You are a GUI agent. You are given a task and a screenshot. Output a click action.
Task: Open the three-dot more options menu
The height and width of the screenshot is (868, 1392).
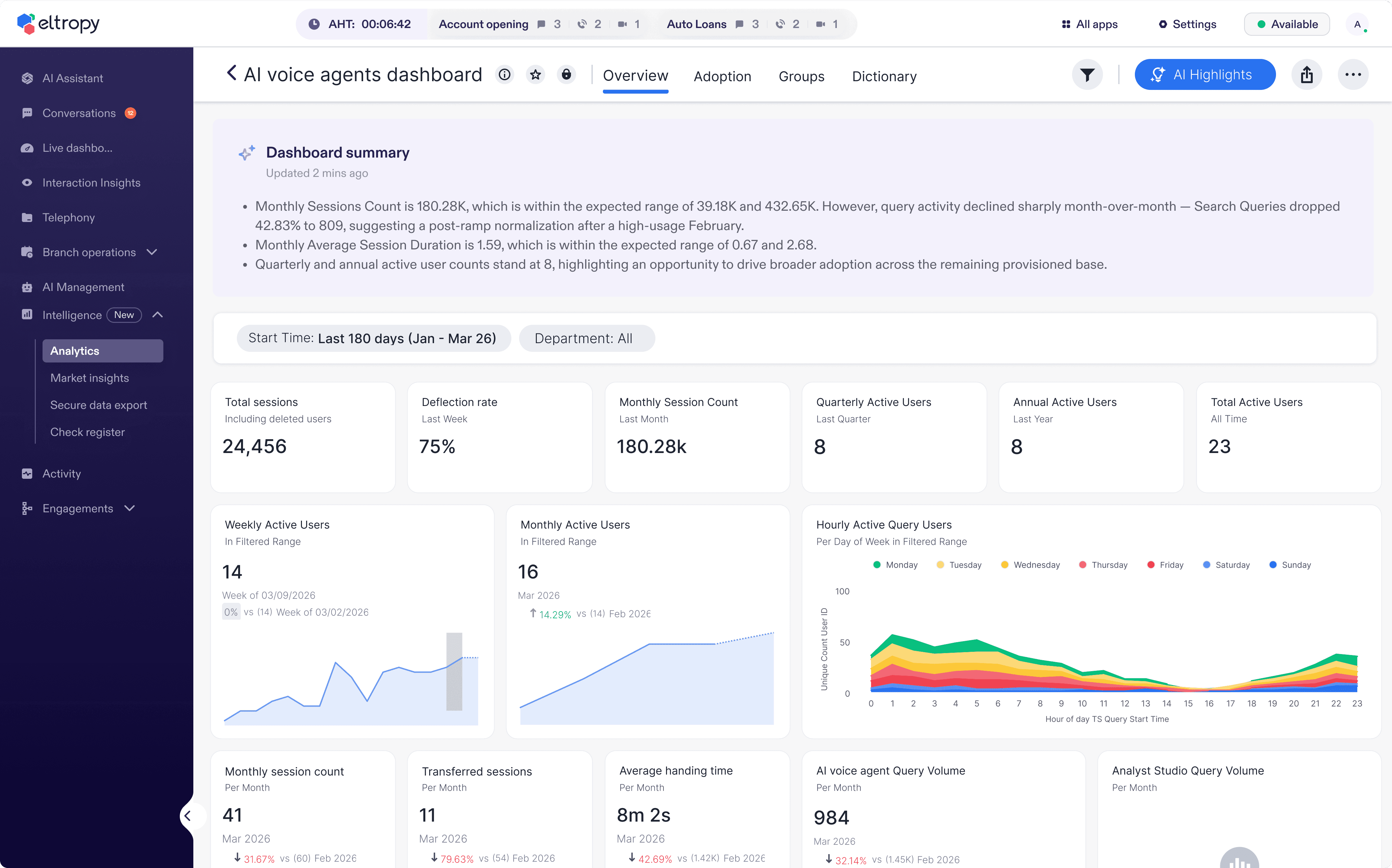[x=1353, y=75]
